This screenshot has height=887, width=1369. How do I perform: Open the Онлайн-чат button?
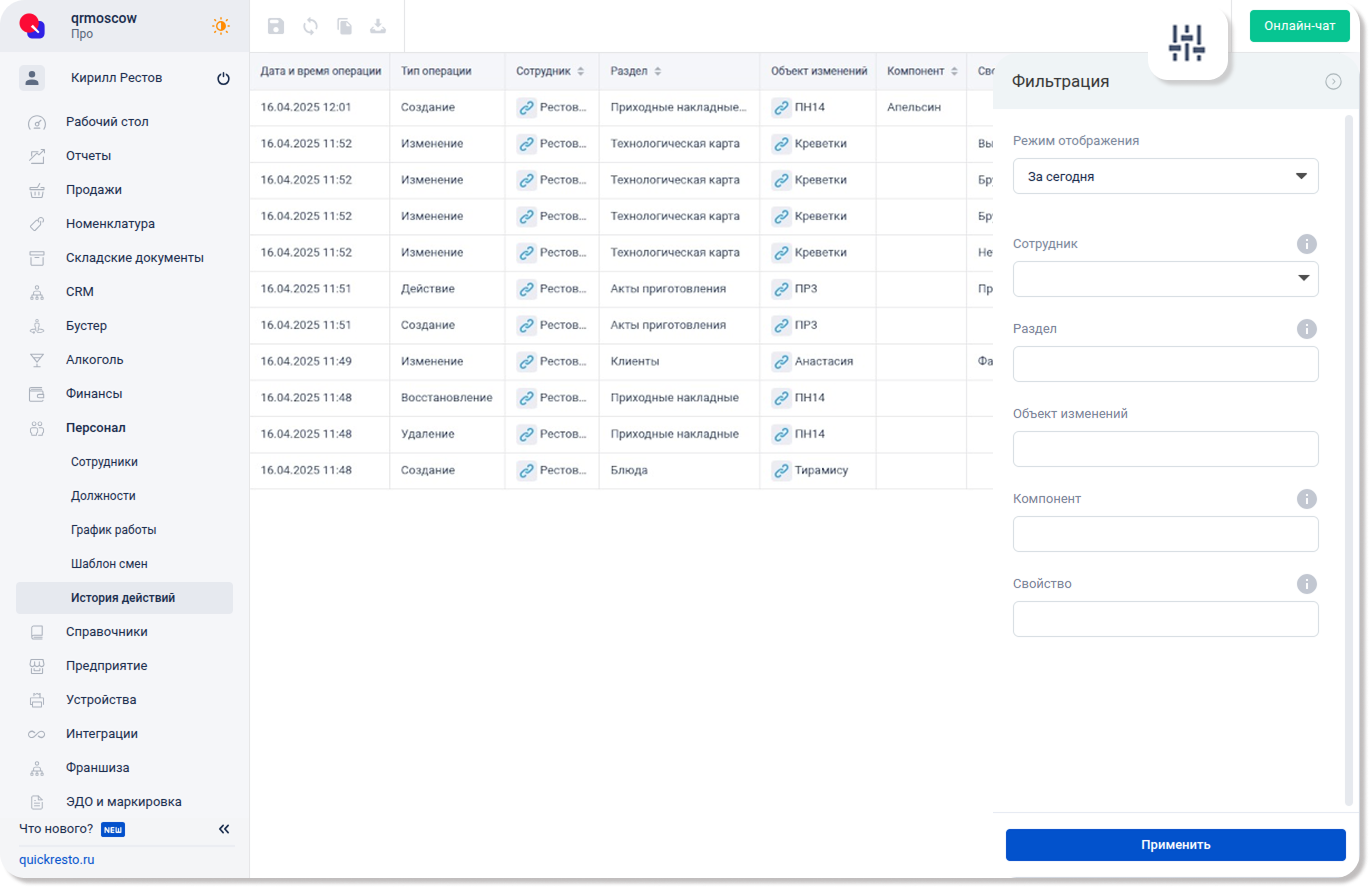click(x=1299, y=26)
